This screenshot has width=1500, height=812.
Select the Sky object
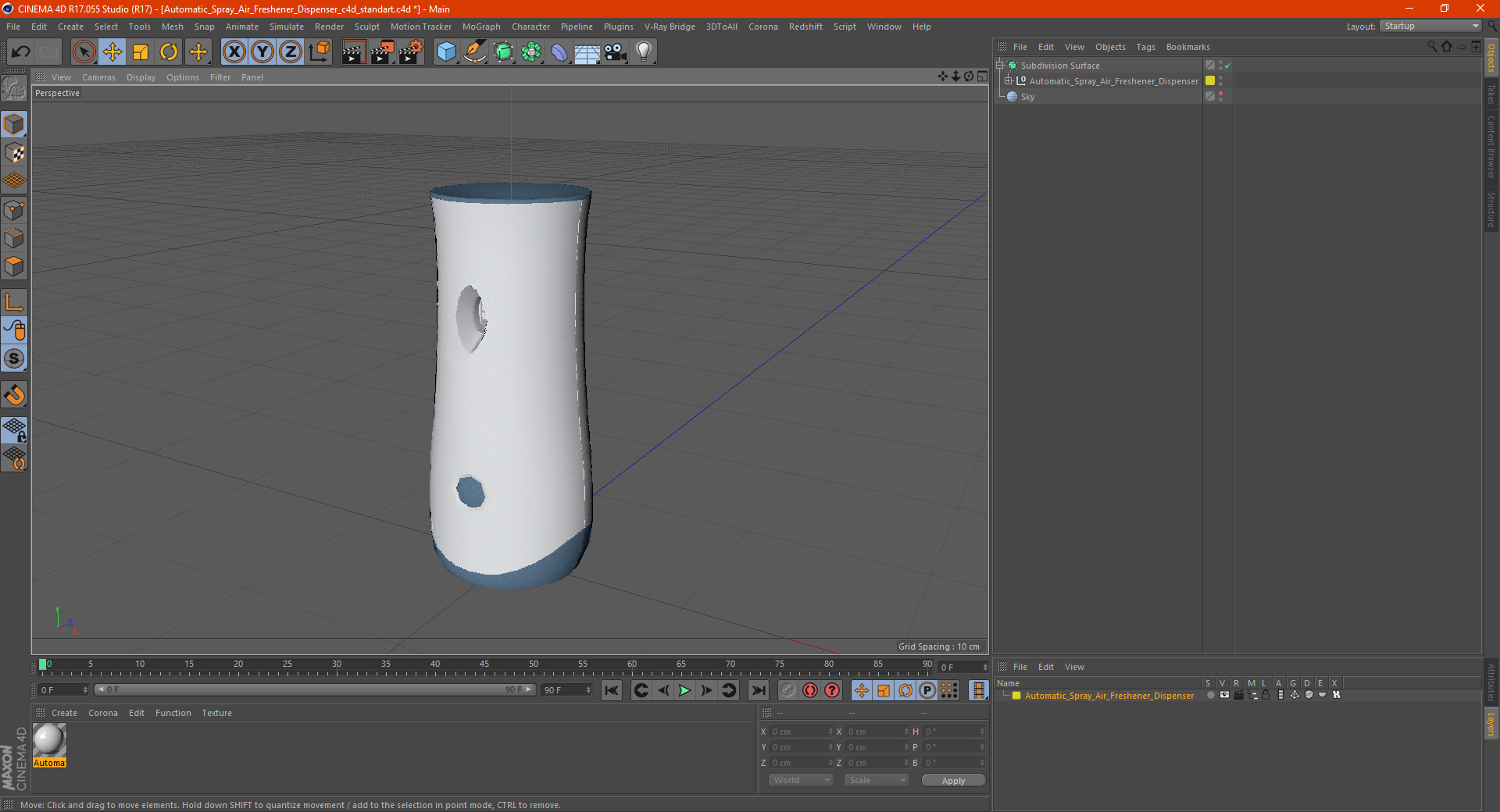pyautogui.click(x=1027, y=97)
